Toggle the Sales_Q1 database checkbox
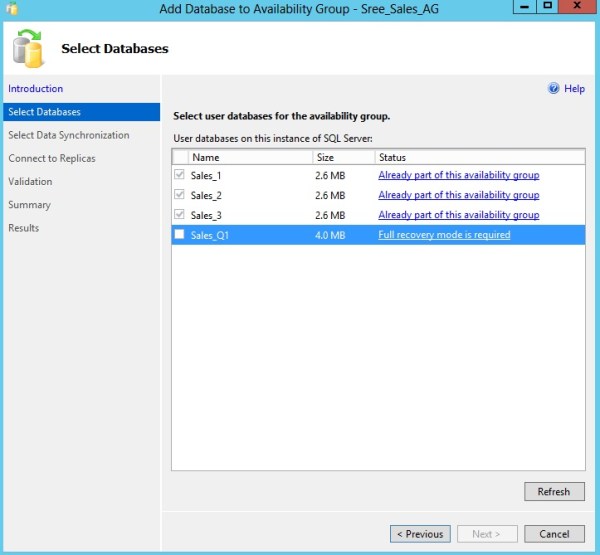600x555 pixels. (x=180, y=235)
